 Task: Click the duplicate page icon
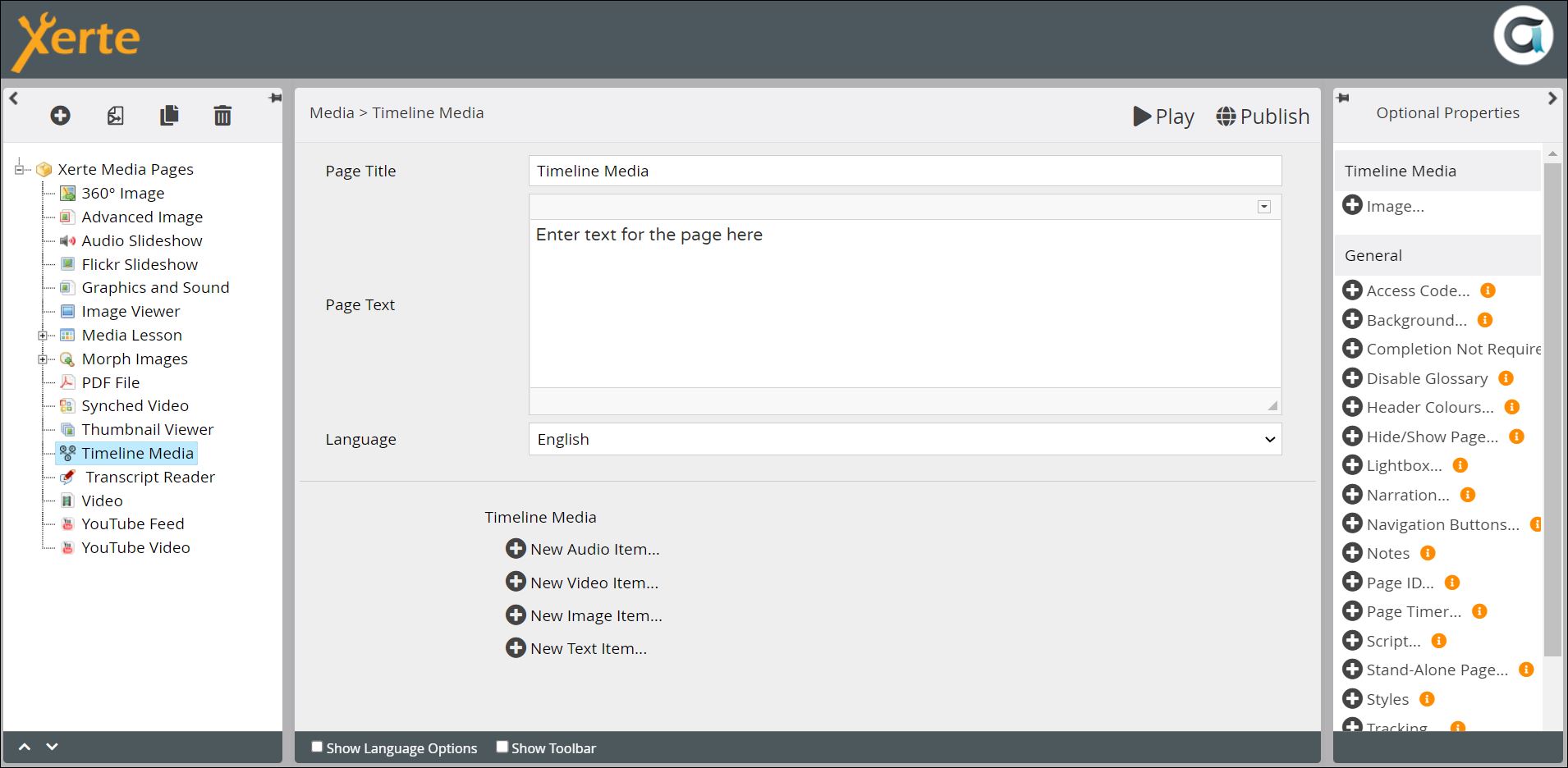(169, 116)
